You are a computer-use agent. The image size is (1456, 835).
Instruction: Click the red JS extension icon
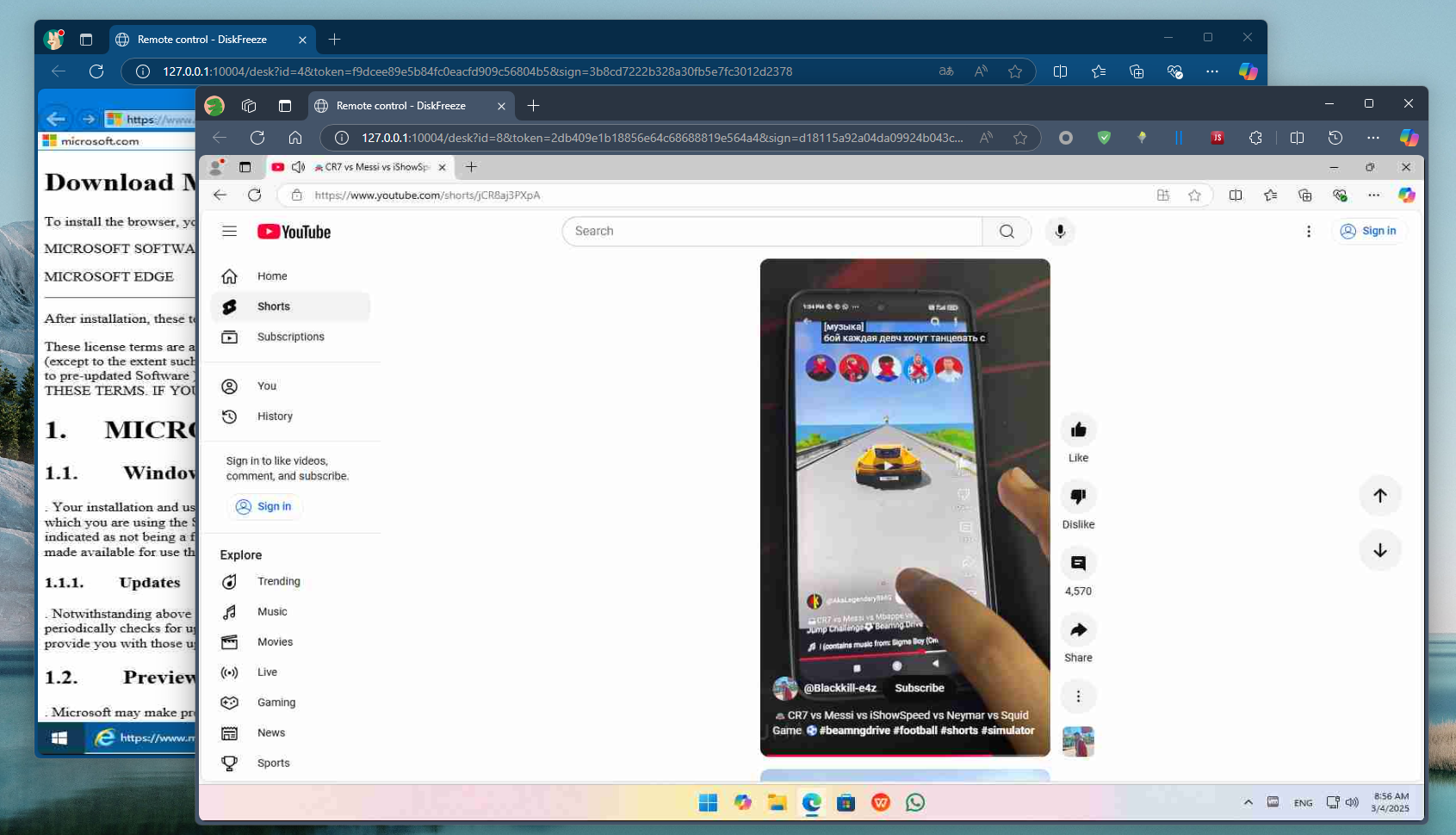1217,138
